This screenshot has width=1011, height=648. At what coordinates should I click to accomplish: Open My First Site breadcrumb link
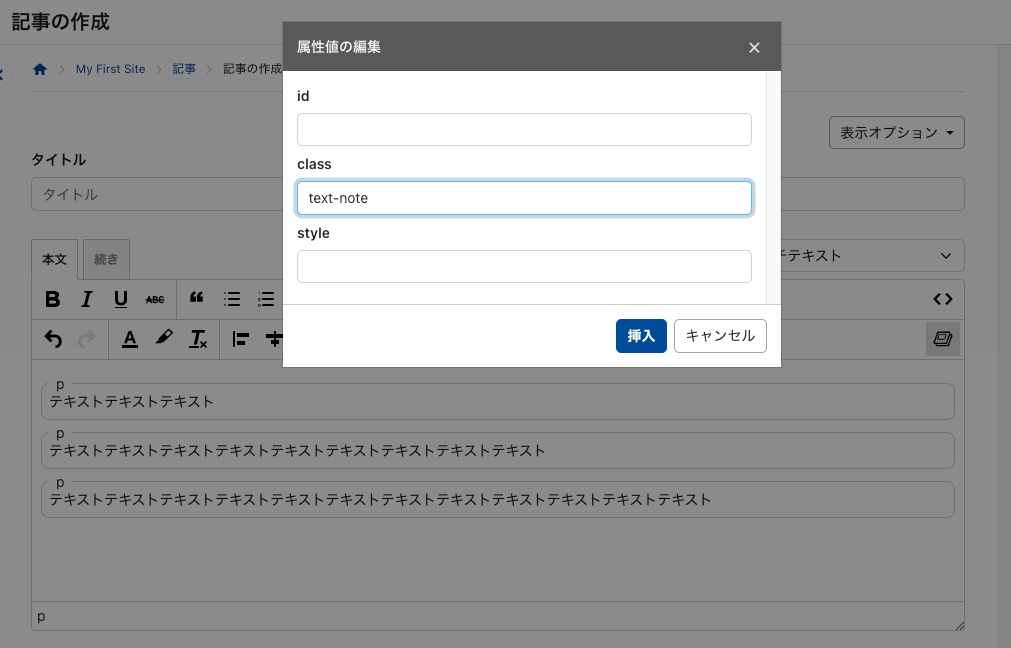tap(110, 69)
